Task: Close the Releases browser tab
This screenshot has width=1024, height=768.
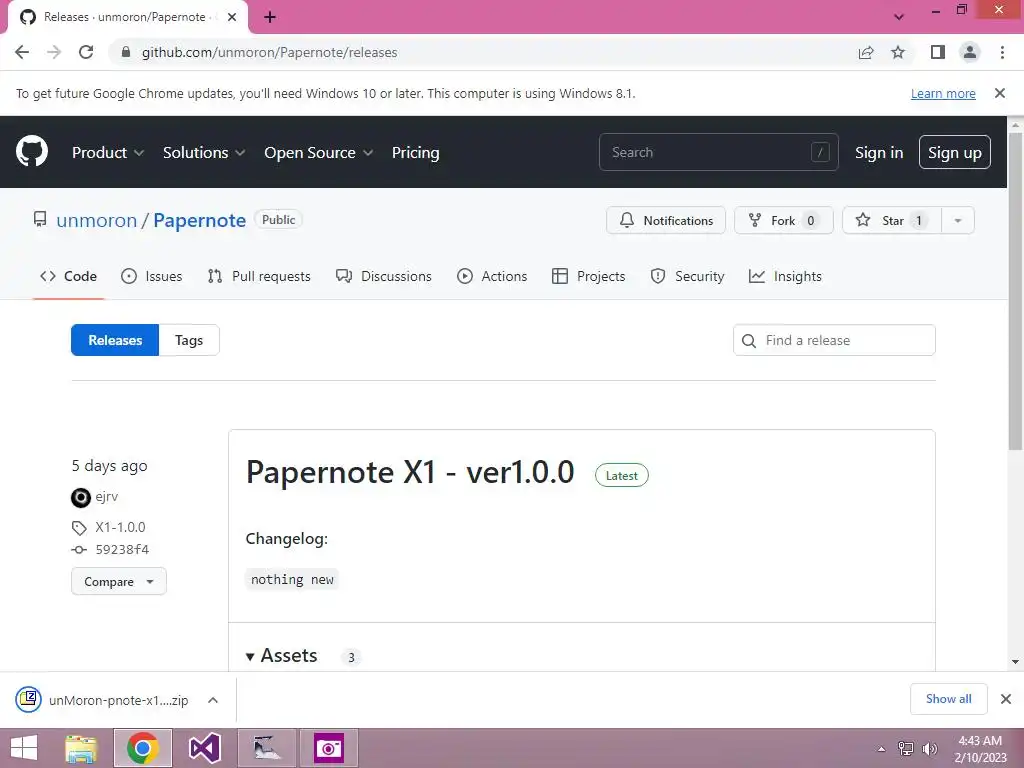Action: click(232, 17)
